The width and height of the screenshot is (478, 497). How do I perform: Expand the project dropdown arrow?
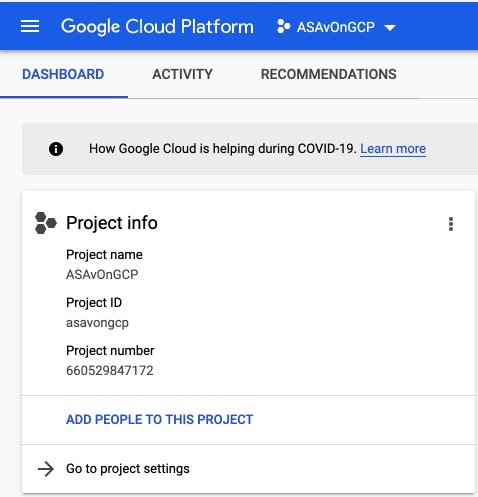(390, 27)
